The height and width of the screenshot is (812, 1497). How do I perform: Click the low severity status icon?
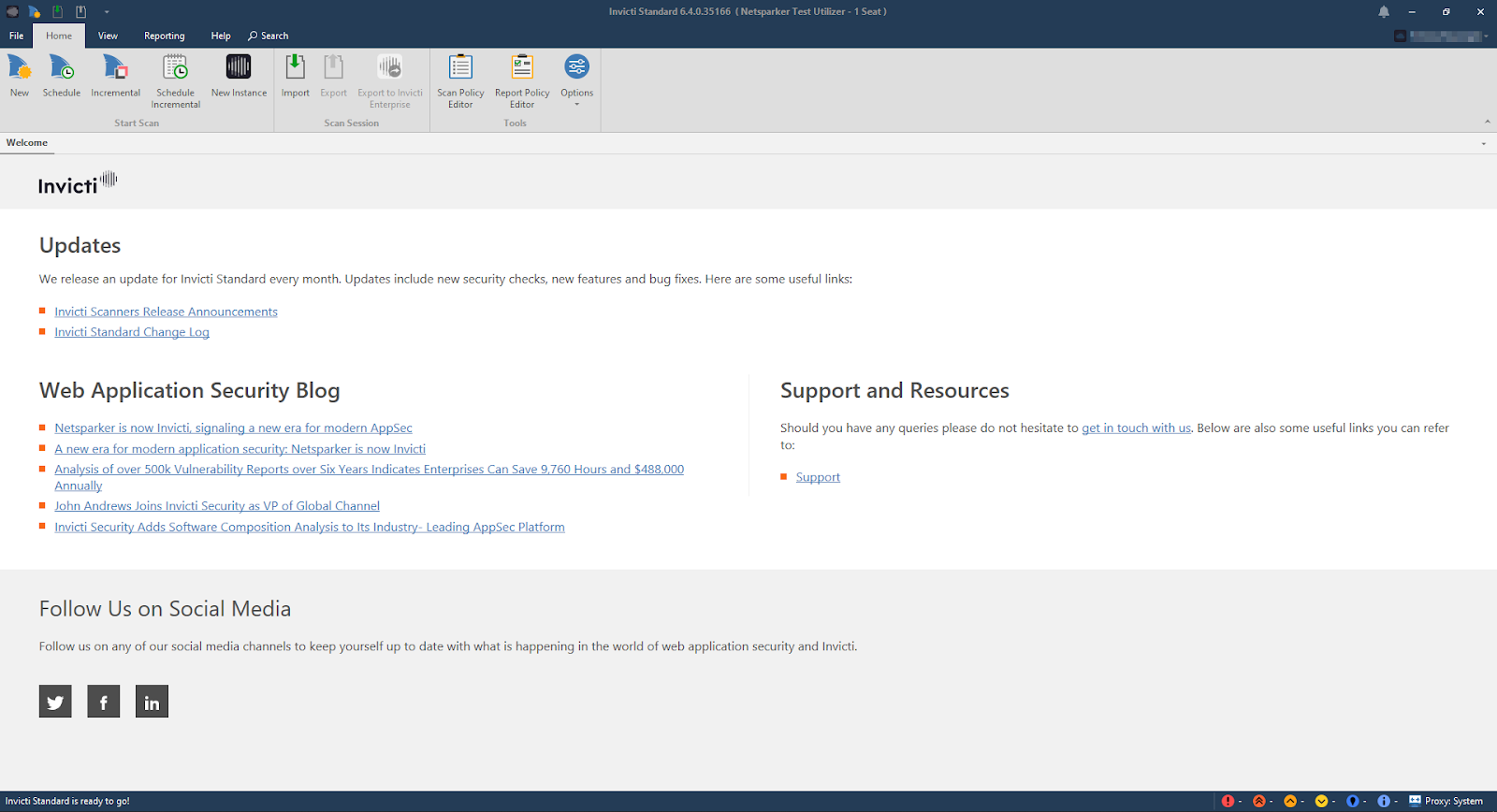pyautogui.click(x=1321, y=801)
